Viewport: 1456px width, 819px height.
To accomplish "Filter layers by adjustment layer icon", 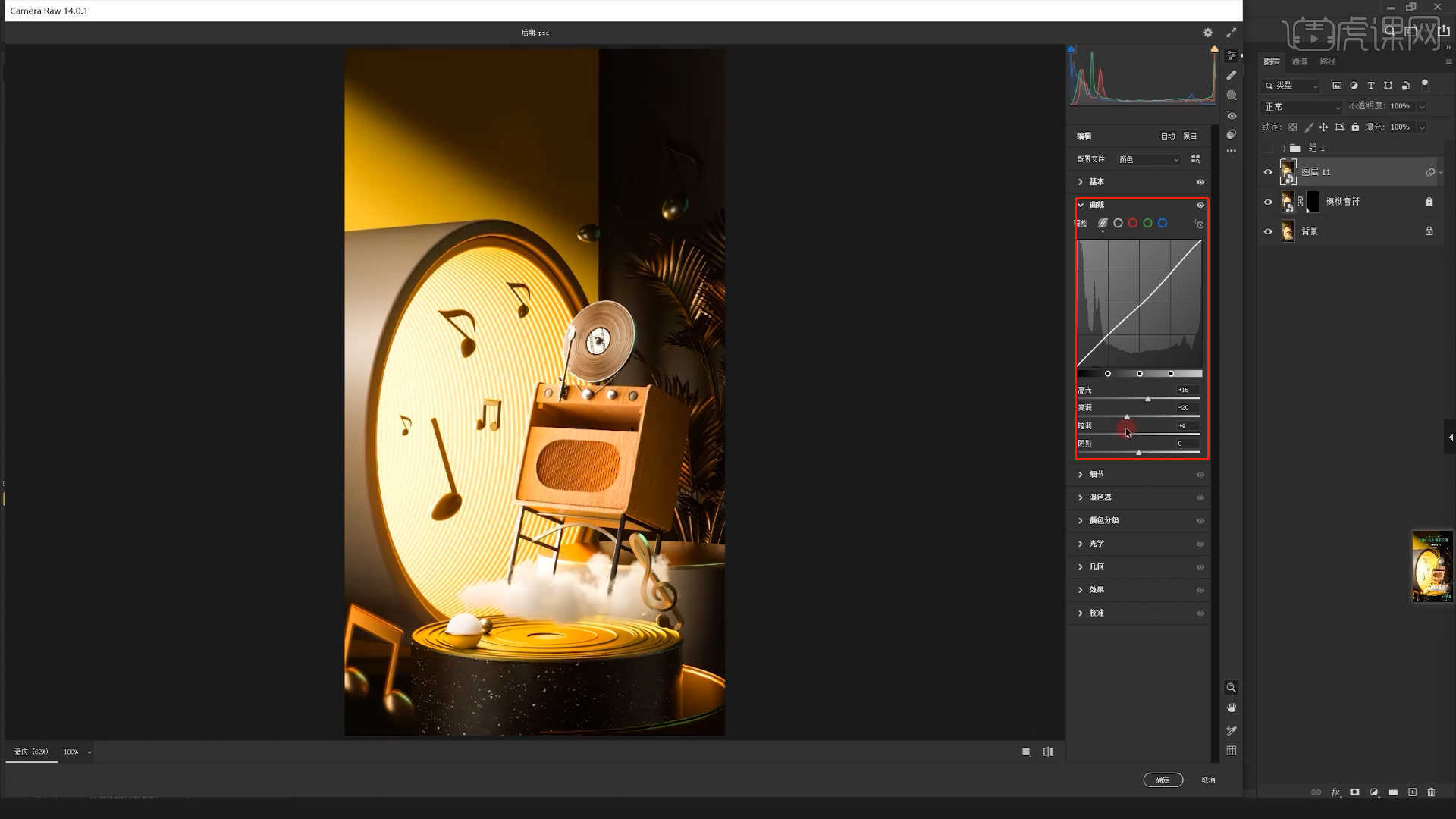I will pos(1354,86).
